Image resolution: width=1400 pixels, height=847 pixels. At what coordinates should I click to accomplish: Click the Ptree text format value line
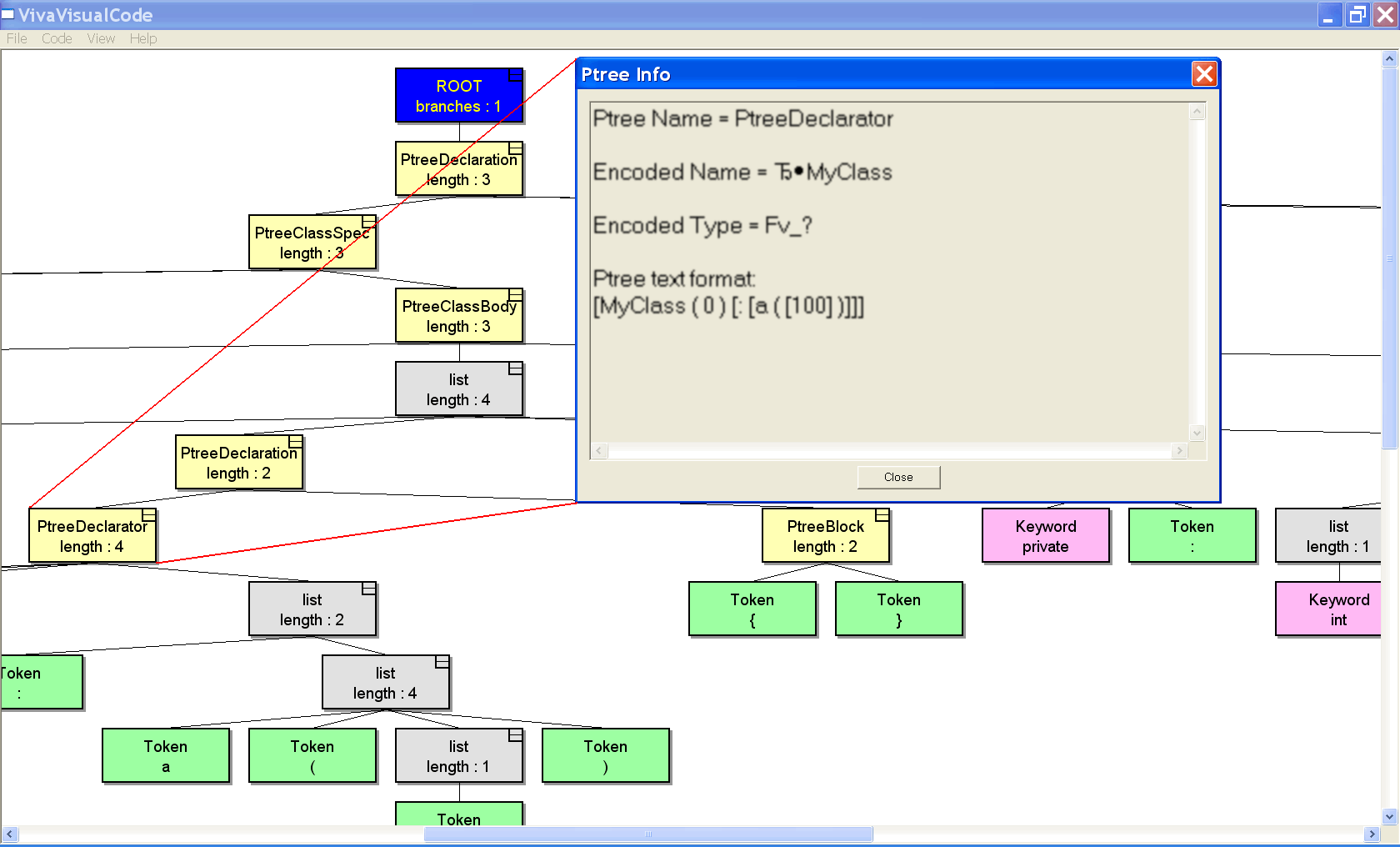(728, 306)
